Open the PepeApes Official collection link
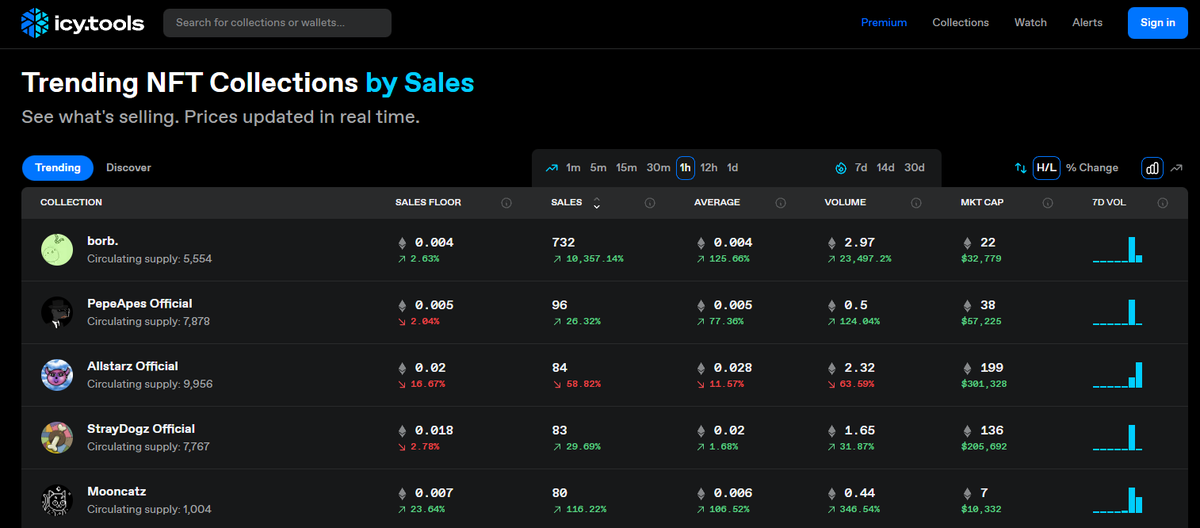Viewport: 1200px width, 528px height. coord(140,304)
